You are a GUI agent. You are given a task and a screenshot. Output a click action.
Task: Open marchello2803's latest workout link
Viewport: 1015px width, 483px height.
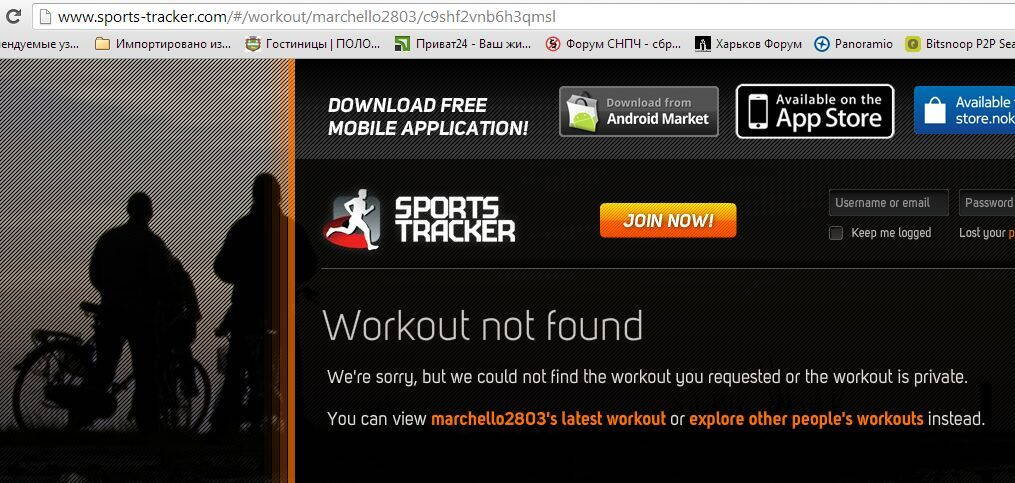point(548,419)
